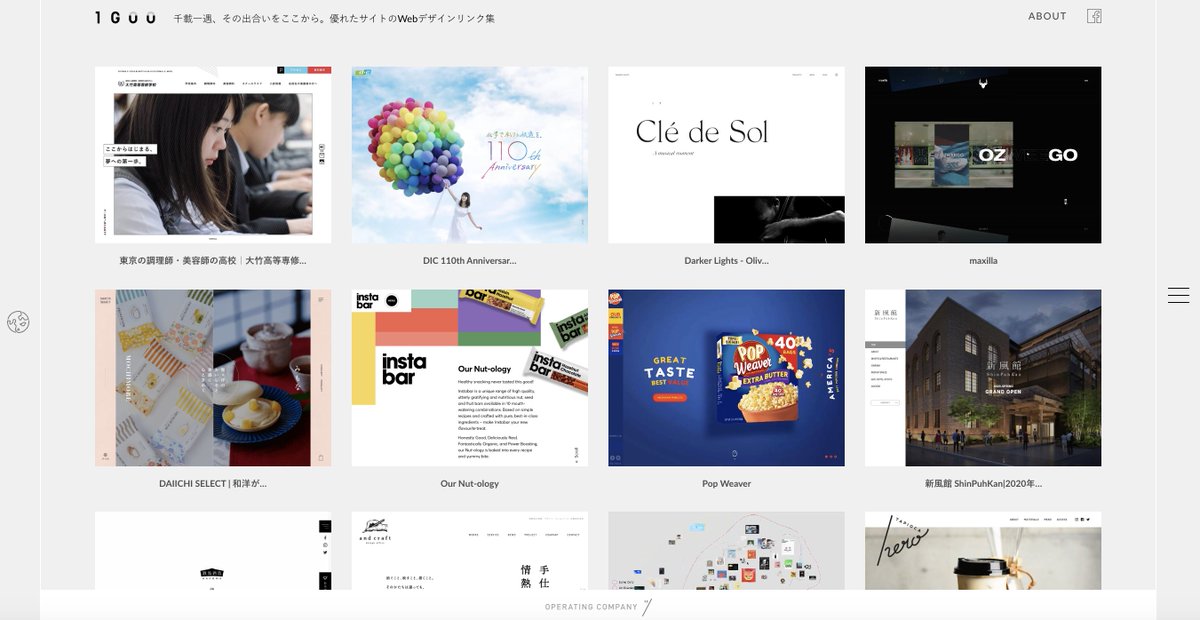Open the and craft site thumbnail
This screenshot has height=620, width=1200.
coord(469,551)
